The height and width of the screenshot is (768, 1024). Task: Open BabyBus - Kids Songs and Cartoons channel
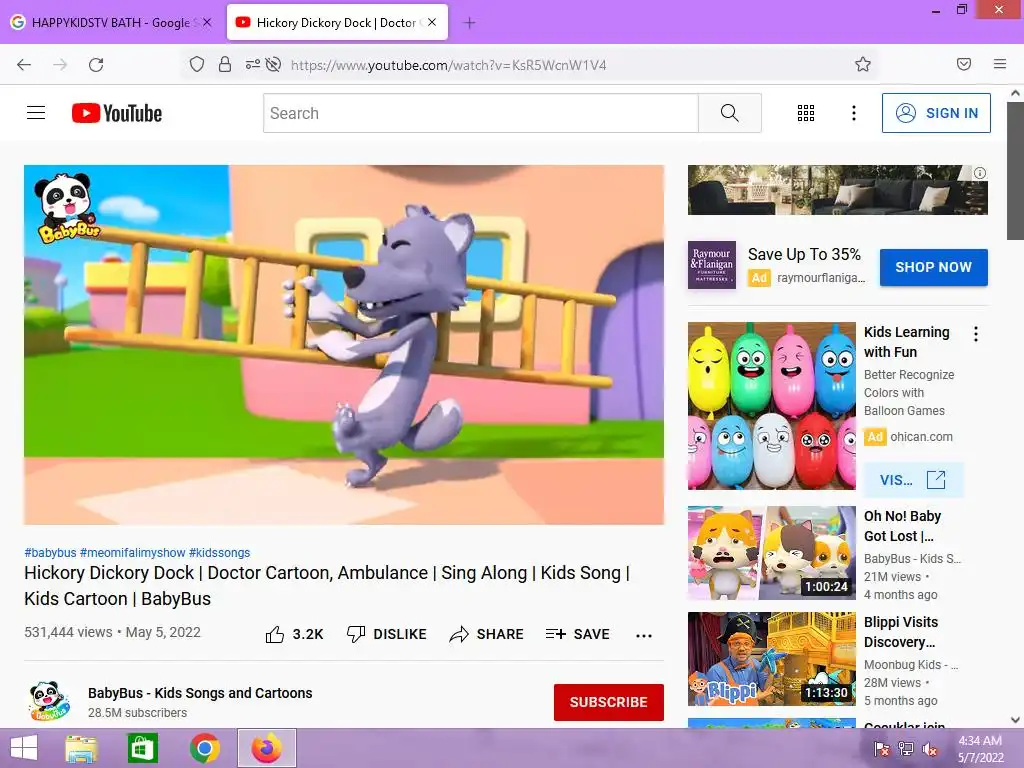click(x=200, y=693)
